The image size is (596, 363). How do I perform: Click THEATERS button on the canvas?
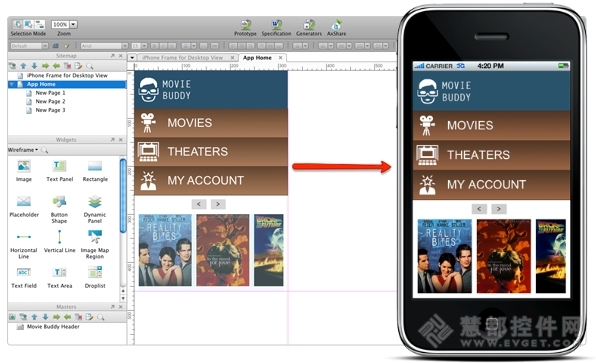pos(211,152)
